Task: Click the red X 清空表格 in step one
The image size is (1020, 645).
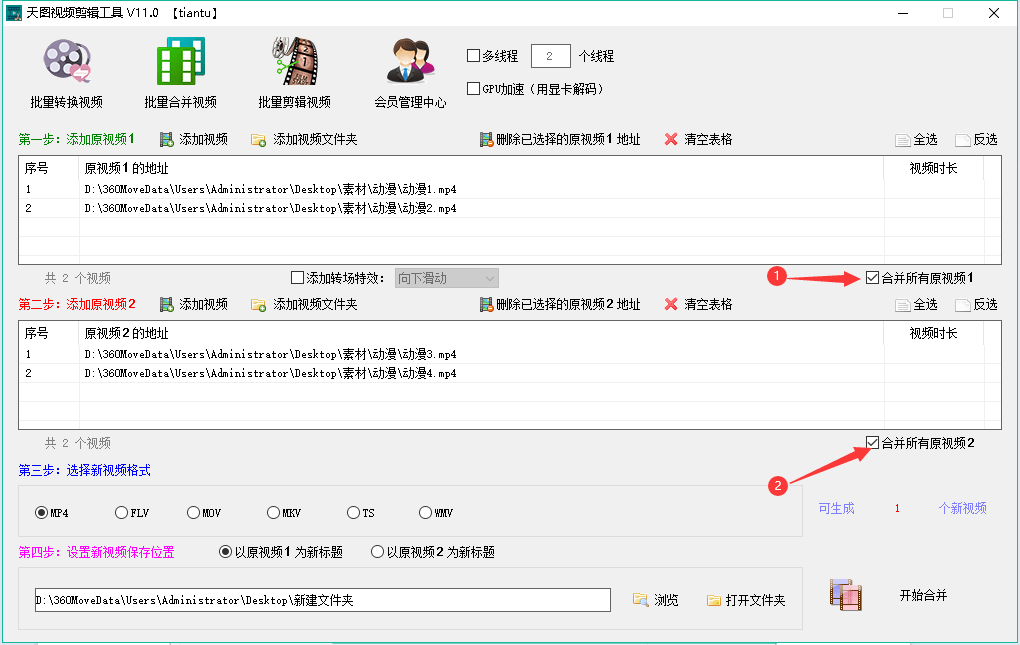Action: tap(671, 139)
